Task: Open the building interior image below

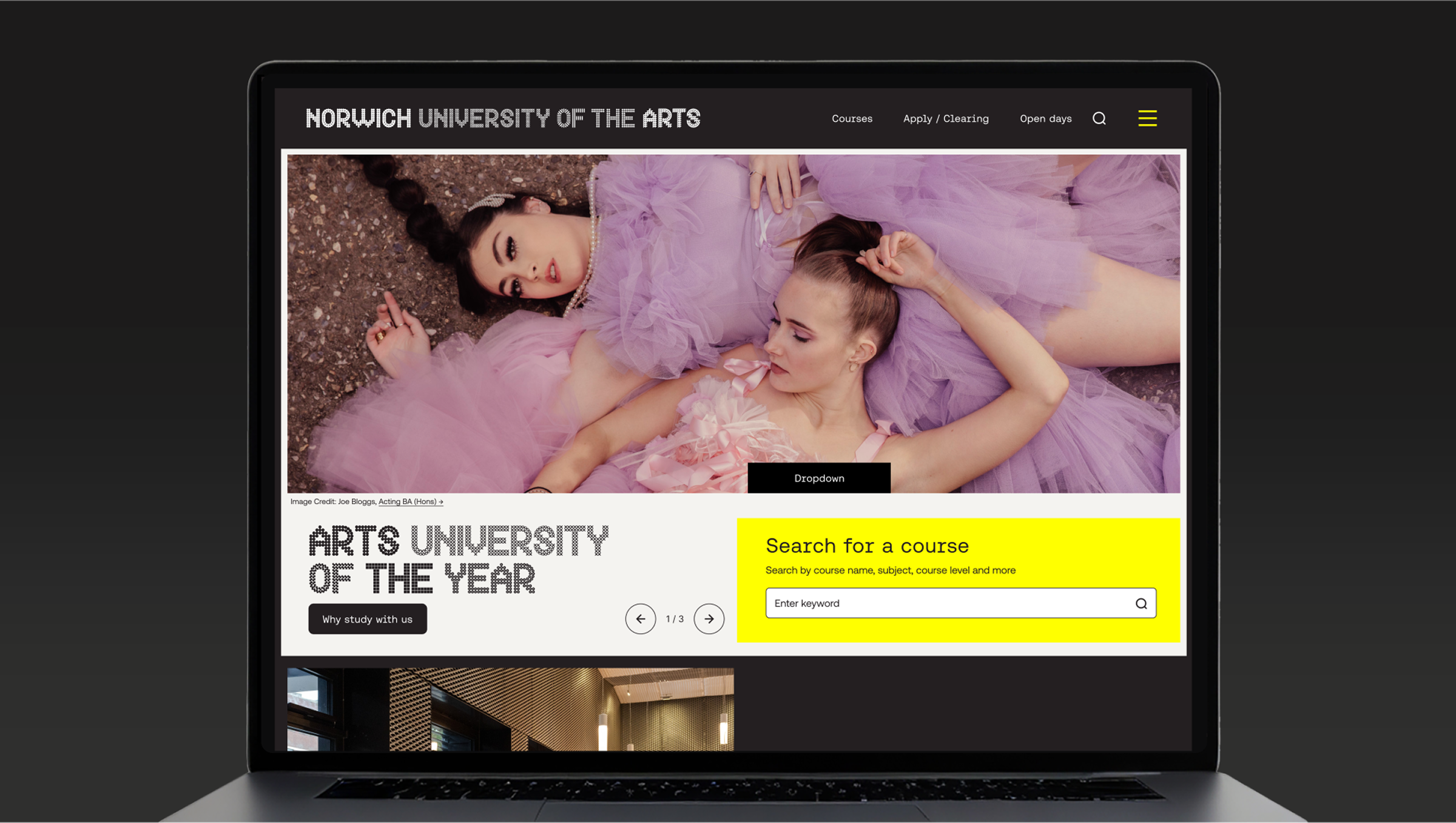Action: [x=510, y=709]
